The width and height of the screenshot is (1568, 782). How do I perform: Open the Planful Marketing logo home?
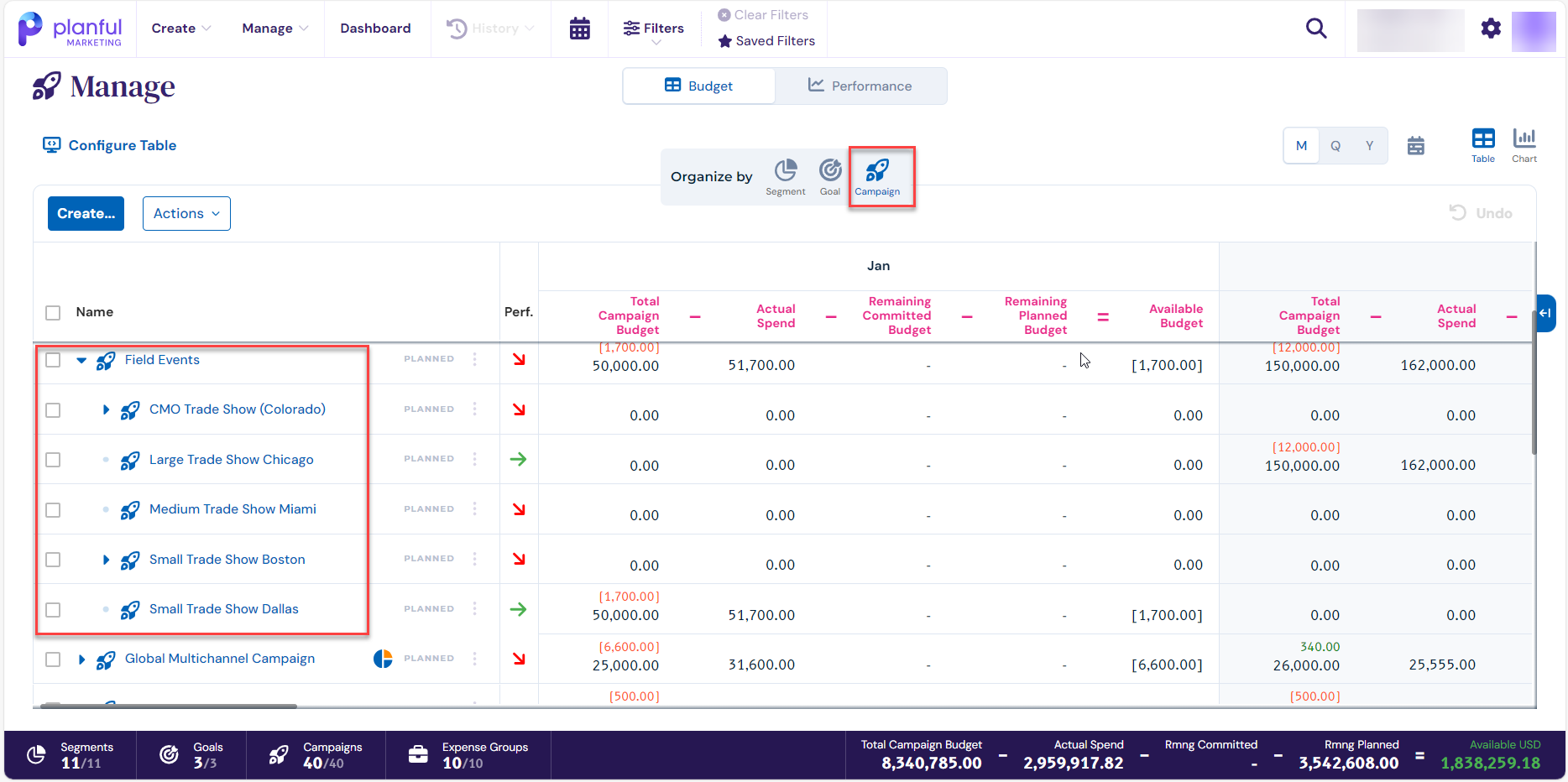tap(70, 29)
